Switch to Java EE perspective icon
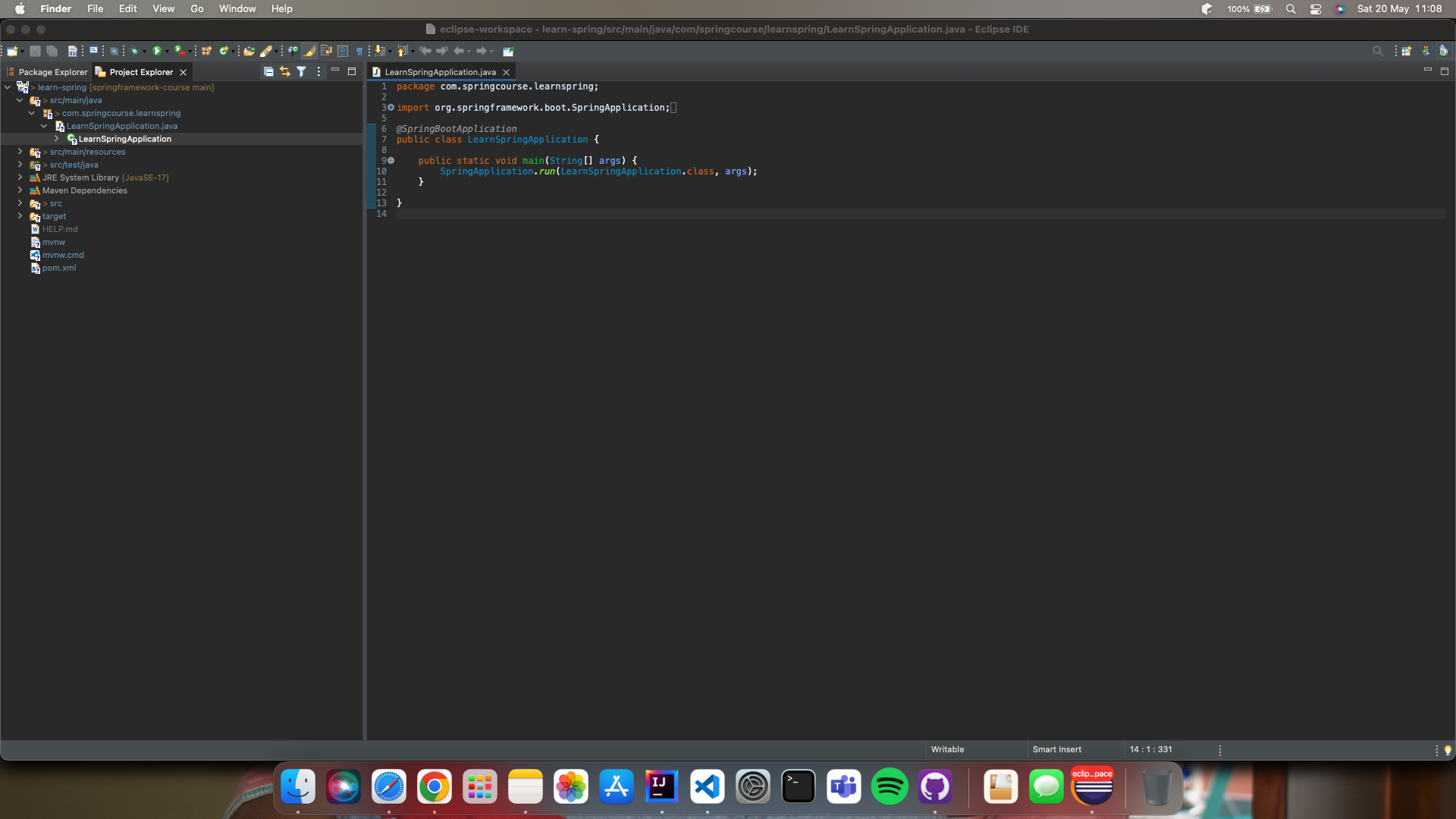 [1426, 51]
